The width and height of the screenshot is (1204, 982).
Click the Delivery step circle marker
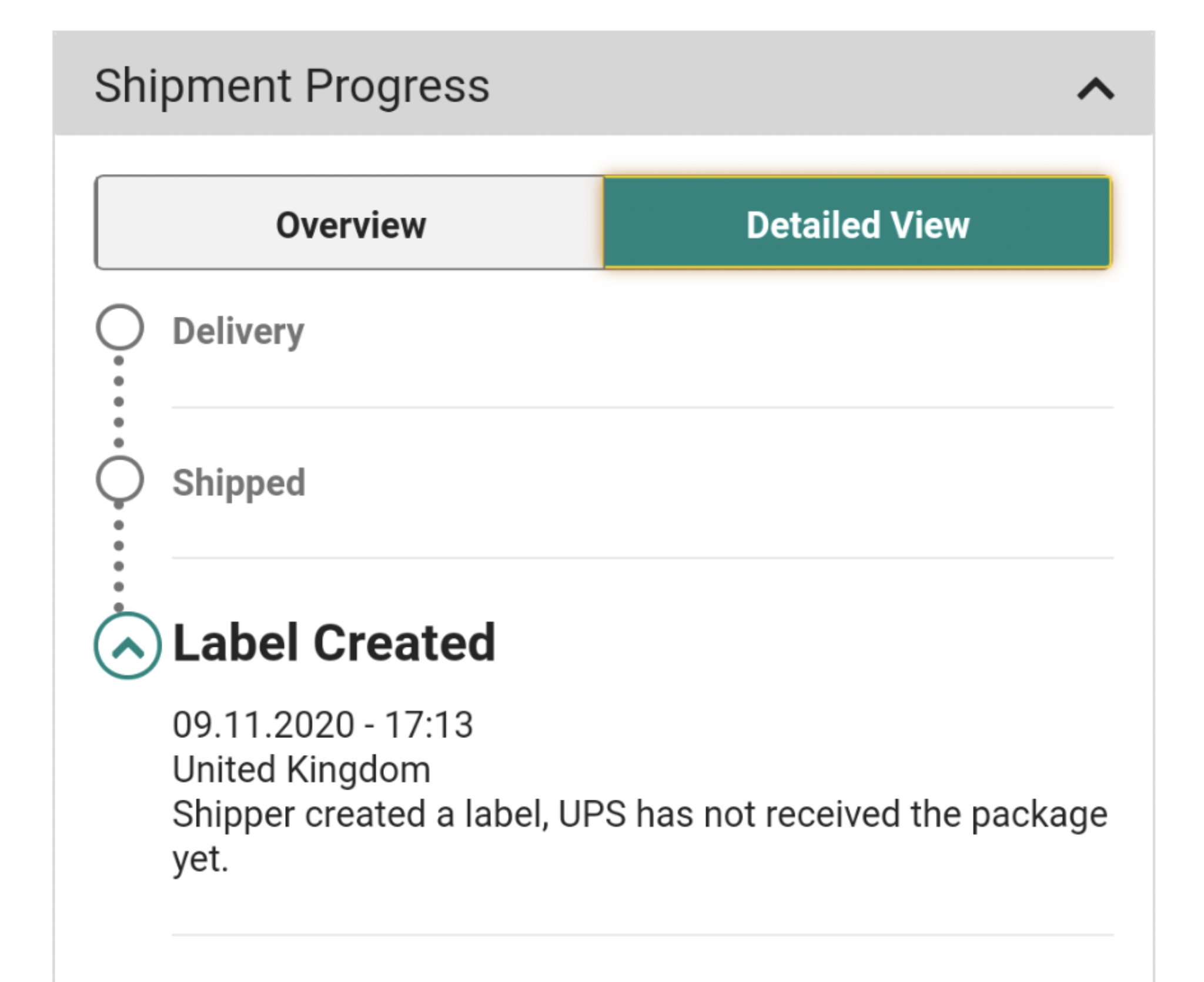(x=119, y=327)
